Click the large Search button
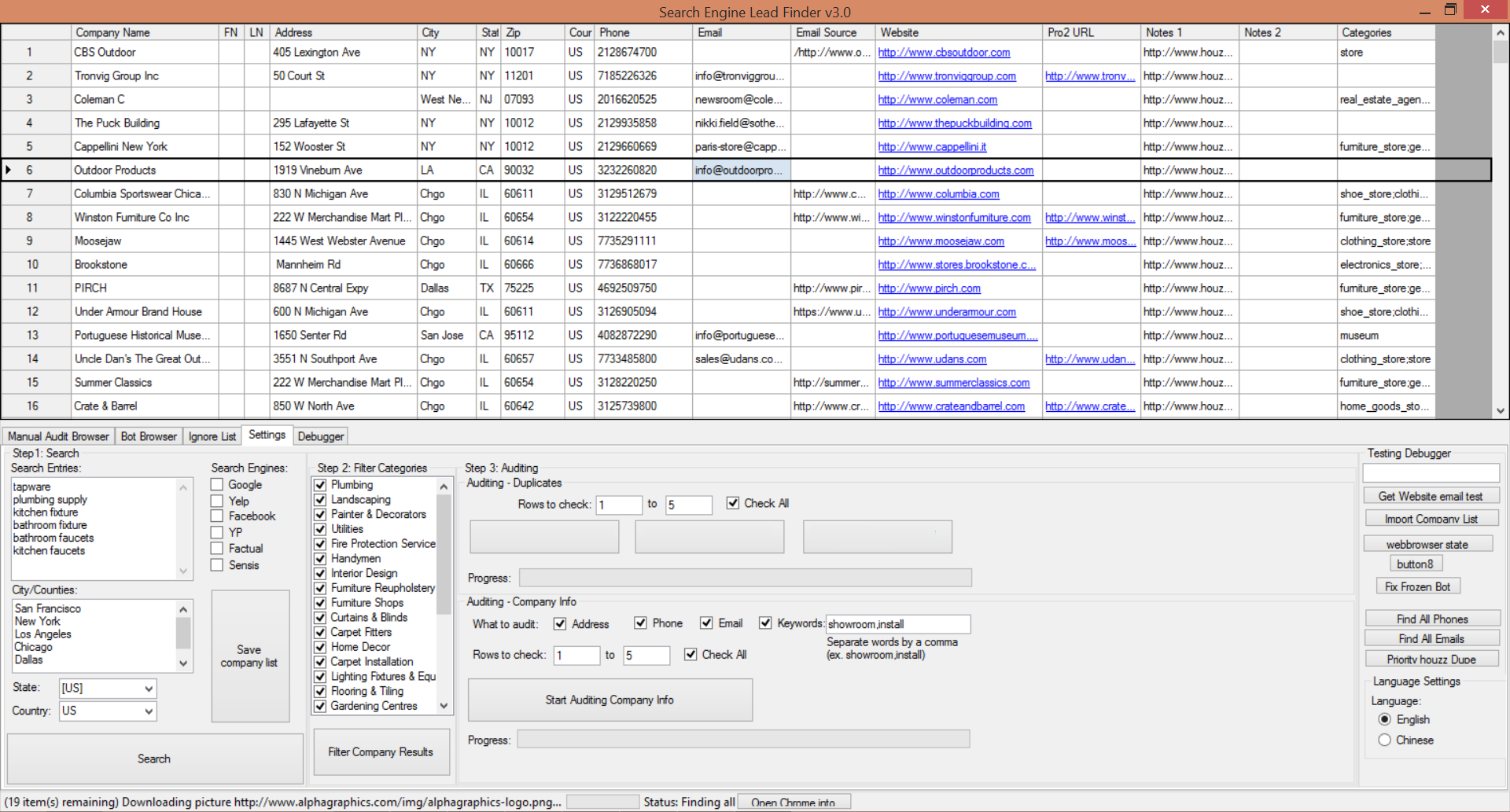 [x=155, y=759]
